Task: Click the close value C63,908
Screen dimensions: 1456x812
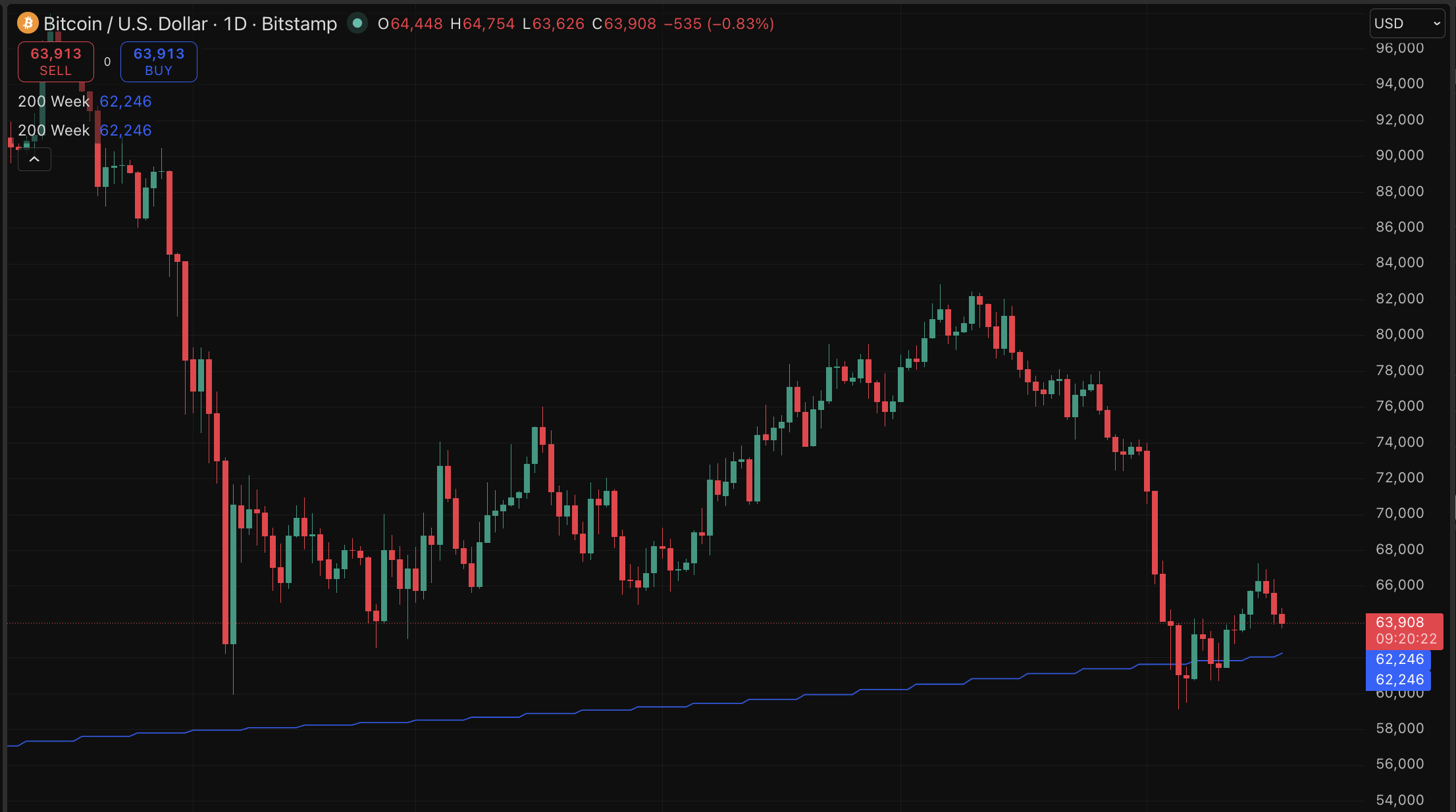Action: [624, 24]
